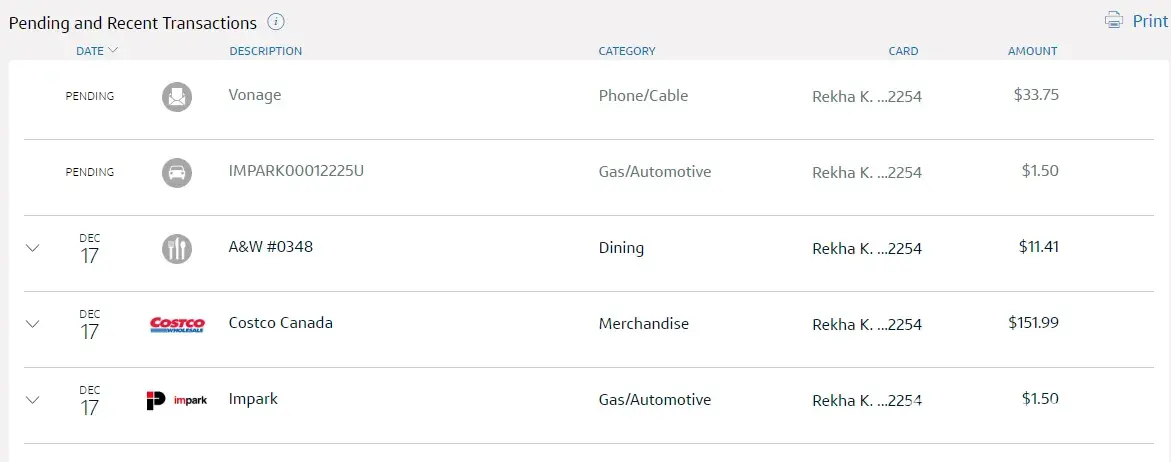This screenshot has height=462, width=1171.
Task: Click the Vonage phone/cable category icon
Action: (x=177, y=97)
